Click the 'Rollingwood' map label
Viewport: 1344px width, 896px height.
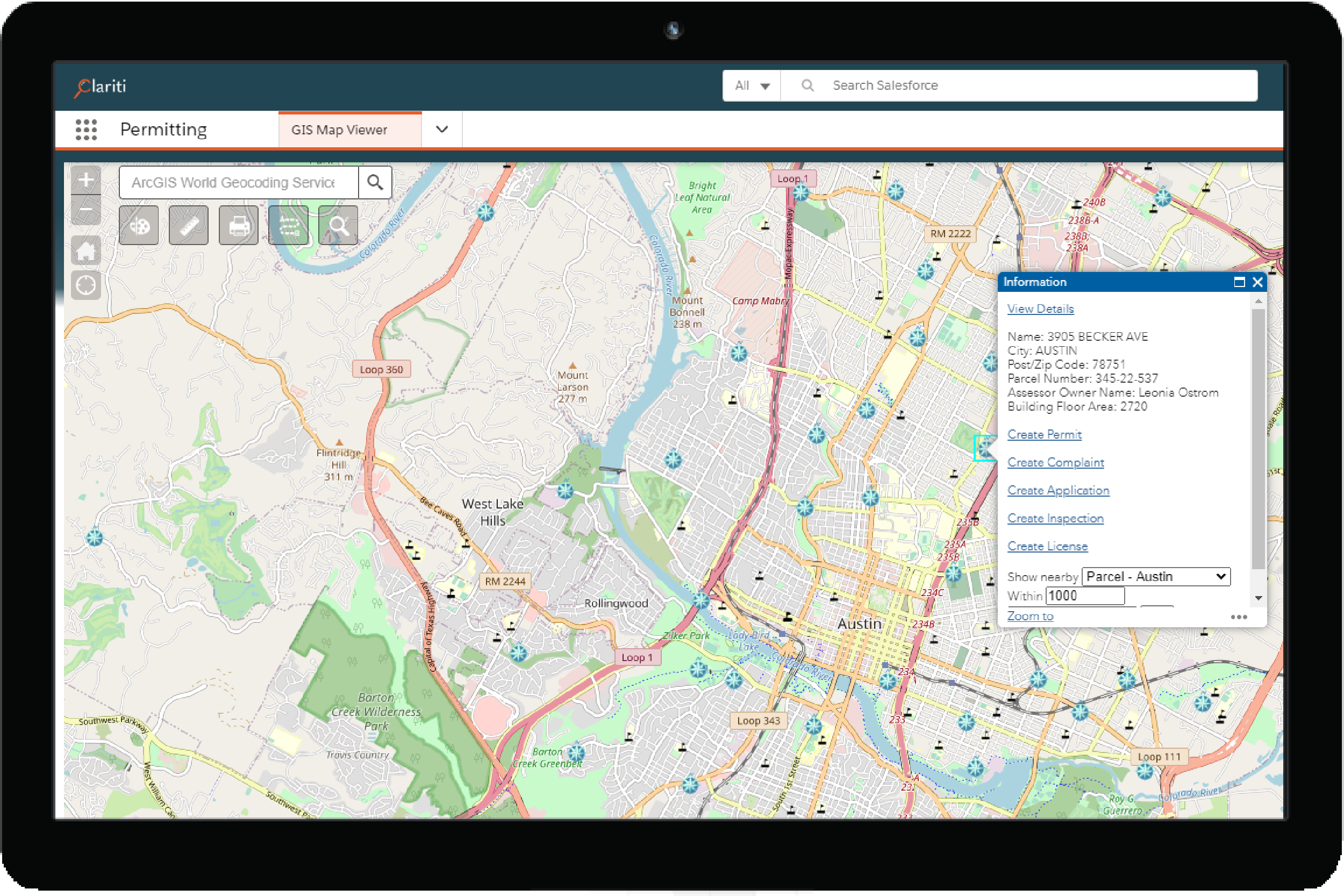coord(616,604)
